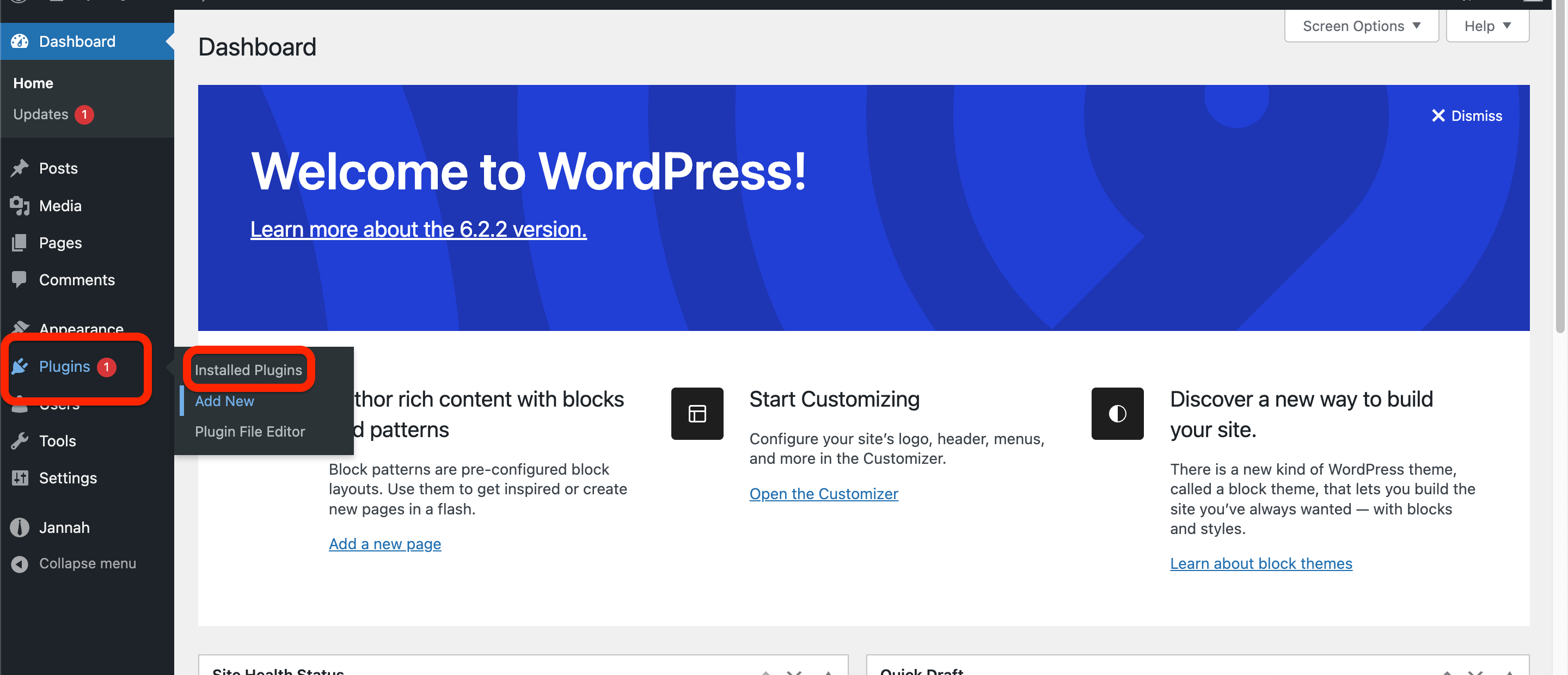The width and height of the screenshot is (1568, 675).
Task: Click the Start Customizing layout icon
Action: pos(697,413)
